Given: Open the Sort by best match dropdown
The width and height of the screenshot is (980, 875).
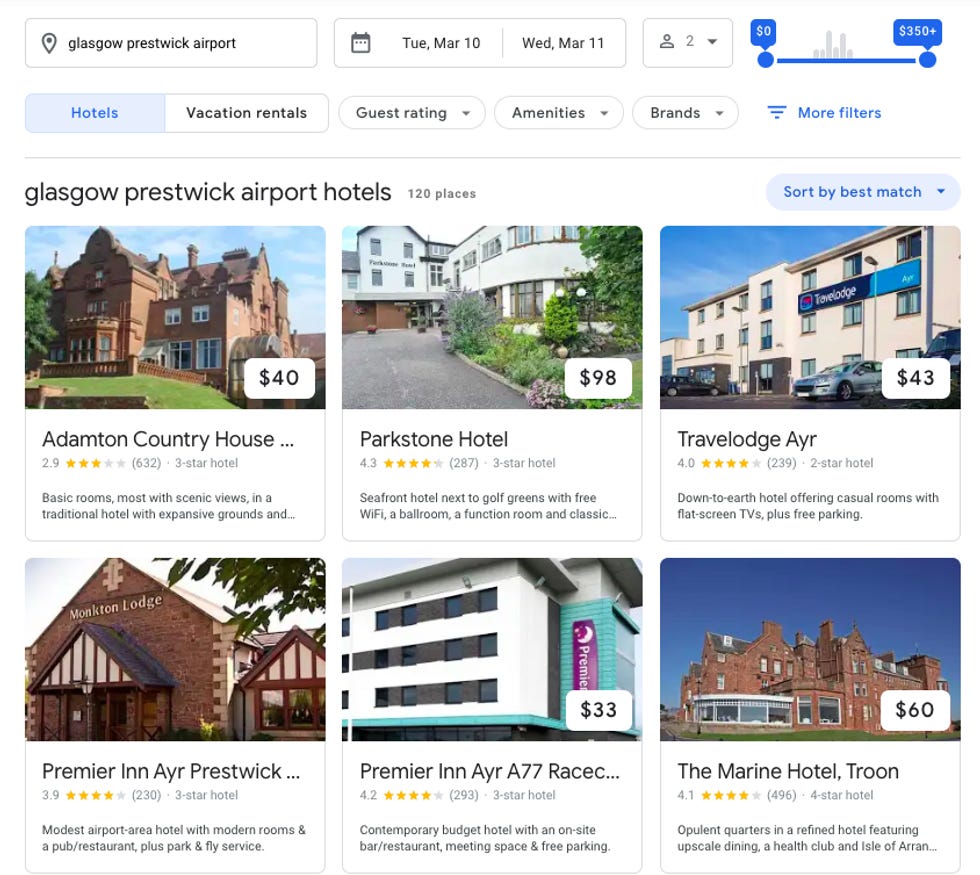Looking at the screenshot, I should coord(862,192).
